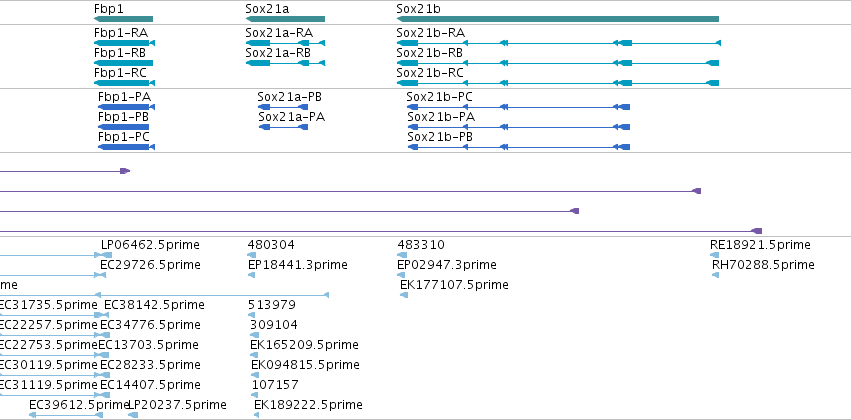Click the longest purple feature's right end block
This screenshot has height=420, width=851.
pos(756,231)
